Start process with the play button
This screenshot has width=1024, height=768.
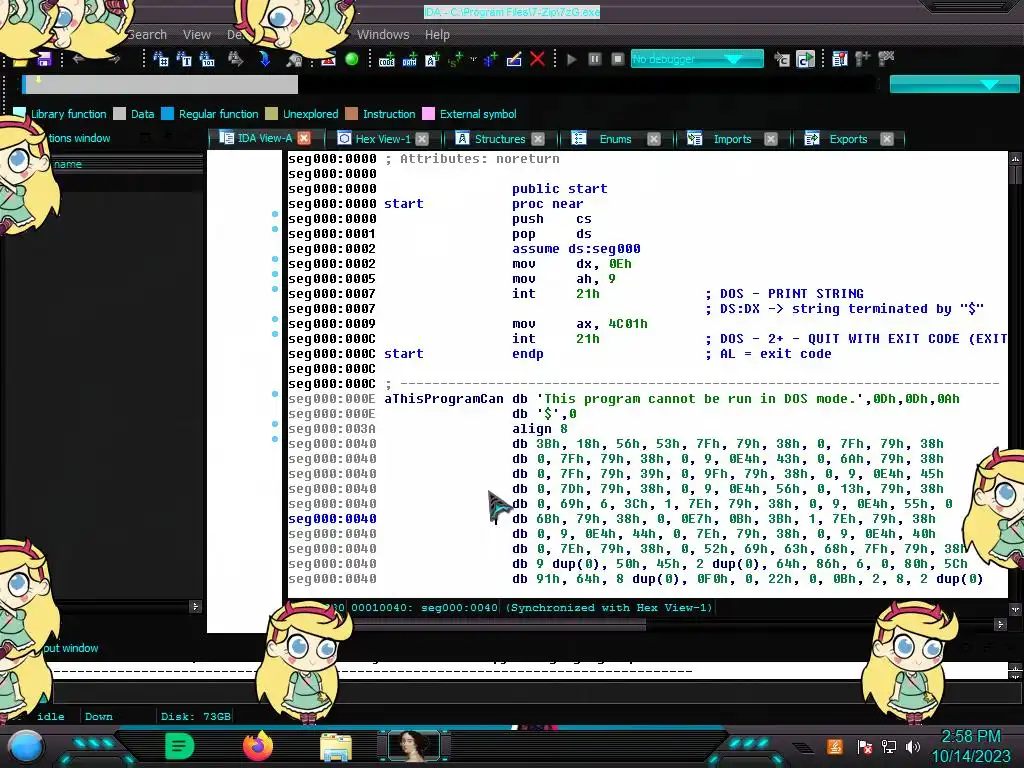point(572,59)
